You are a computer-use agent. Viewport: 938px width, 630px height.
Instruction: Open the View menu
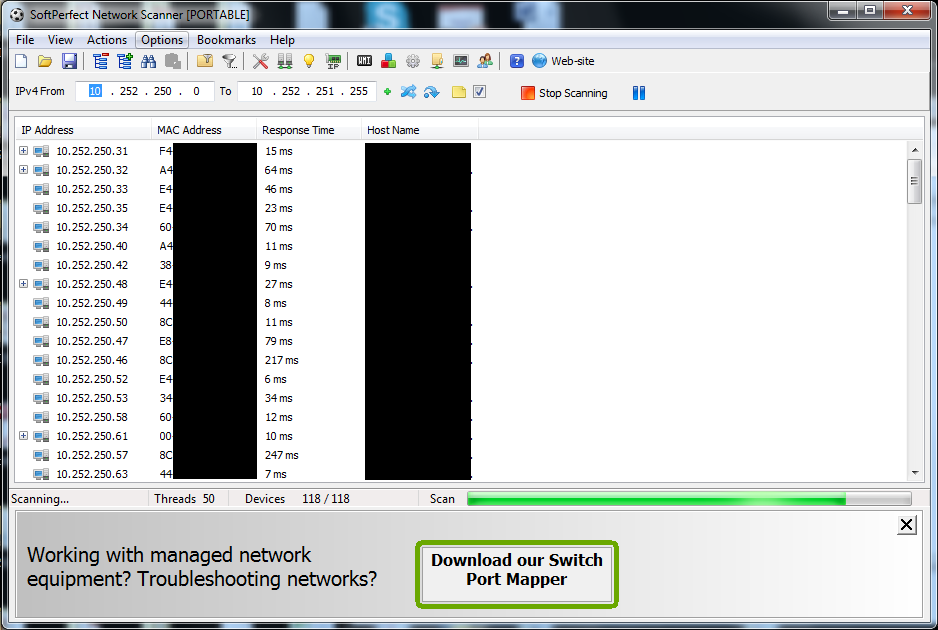[x=60, y=40]
